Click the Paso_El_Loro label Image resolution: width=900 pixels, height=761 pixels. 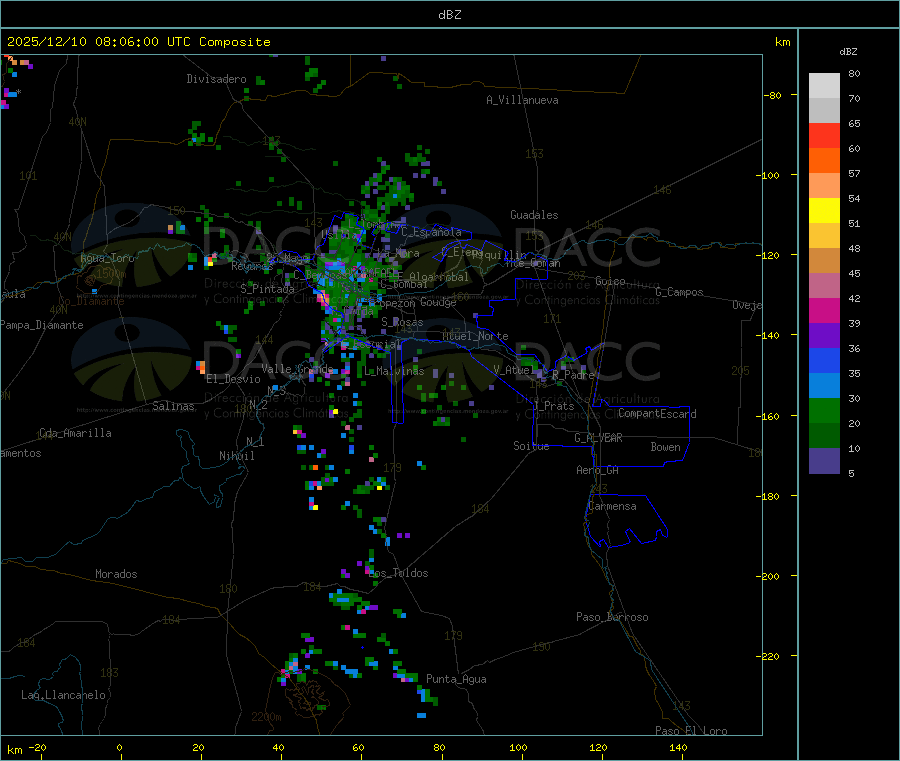(x=691, y=731)
